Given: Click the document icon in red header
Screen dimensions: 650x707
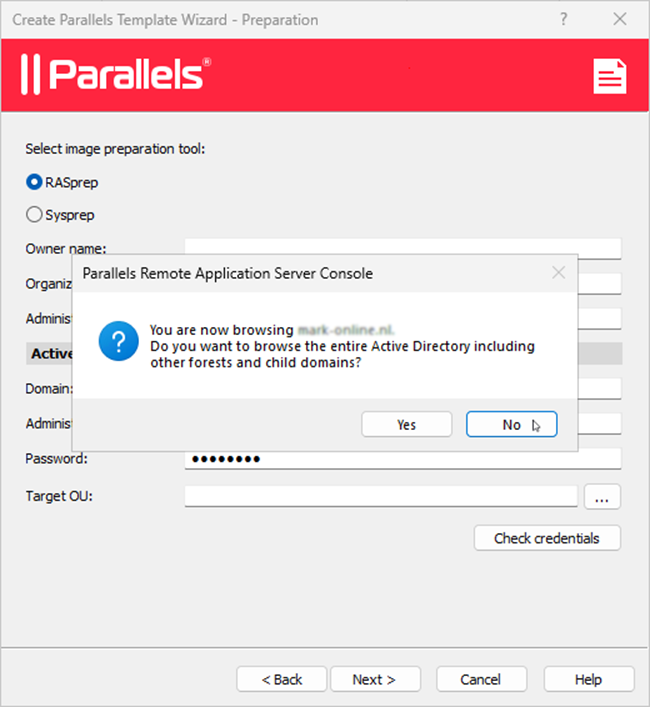Looking at the screenshot, I should 609,75.
